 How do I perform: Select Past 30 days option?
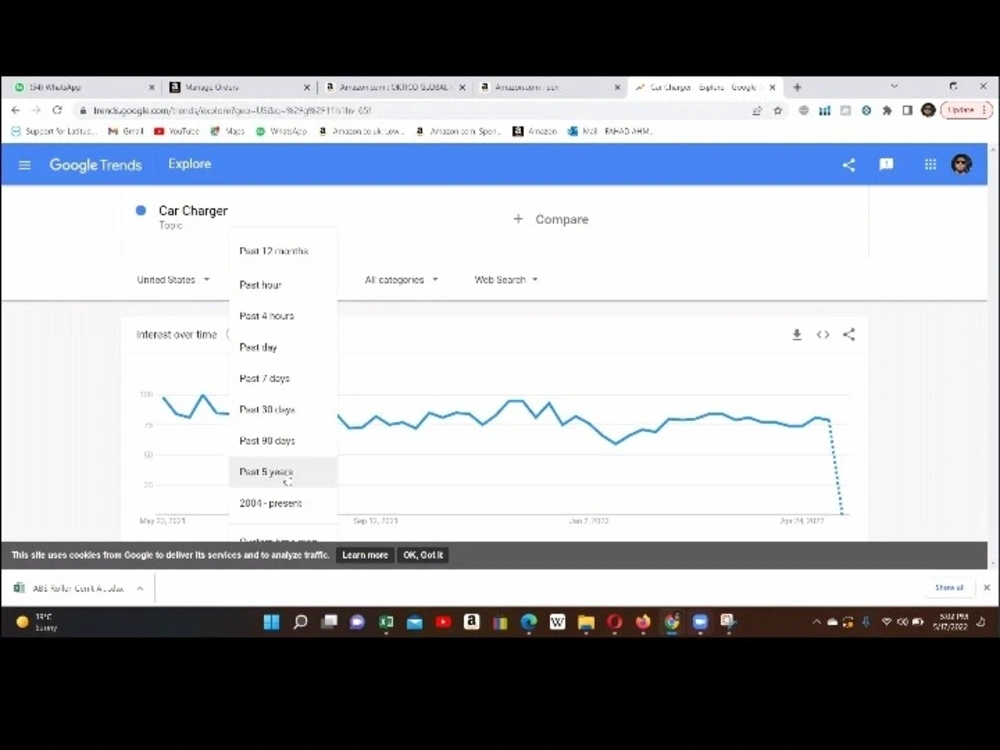(283, 409)
